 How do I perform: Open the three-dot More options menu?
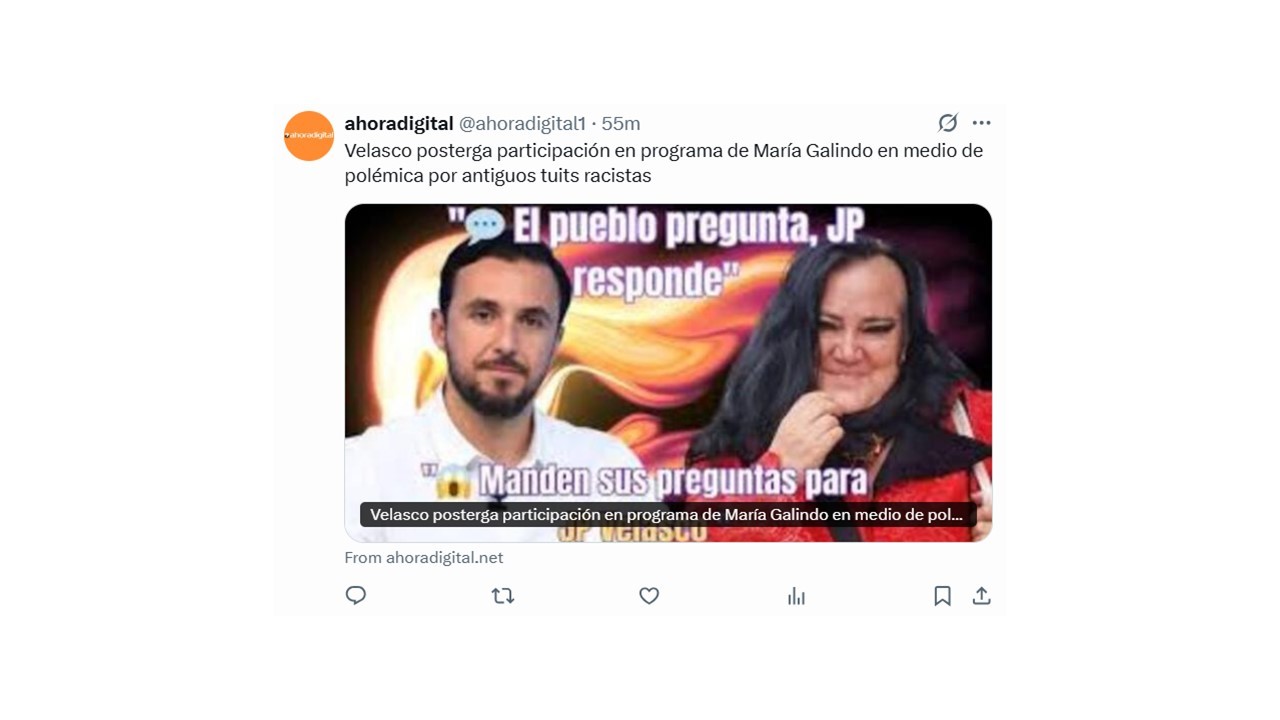pyautogui.click(x=981, y=123)
